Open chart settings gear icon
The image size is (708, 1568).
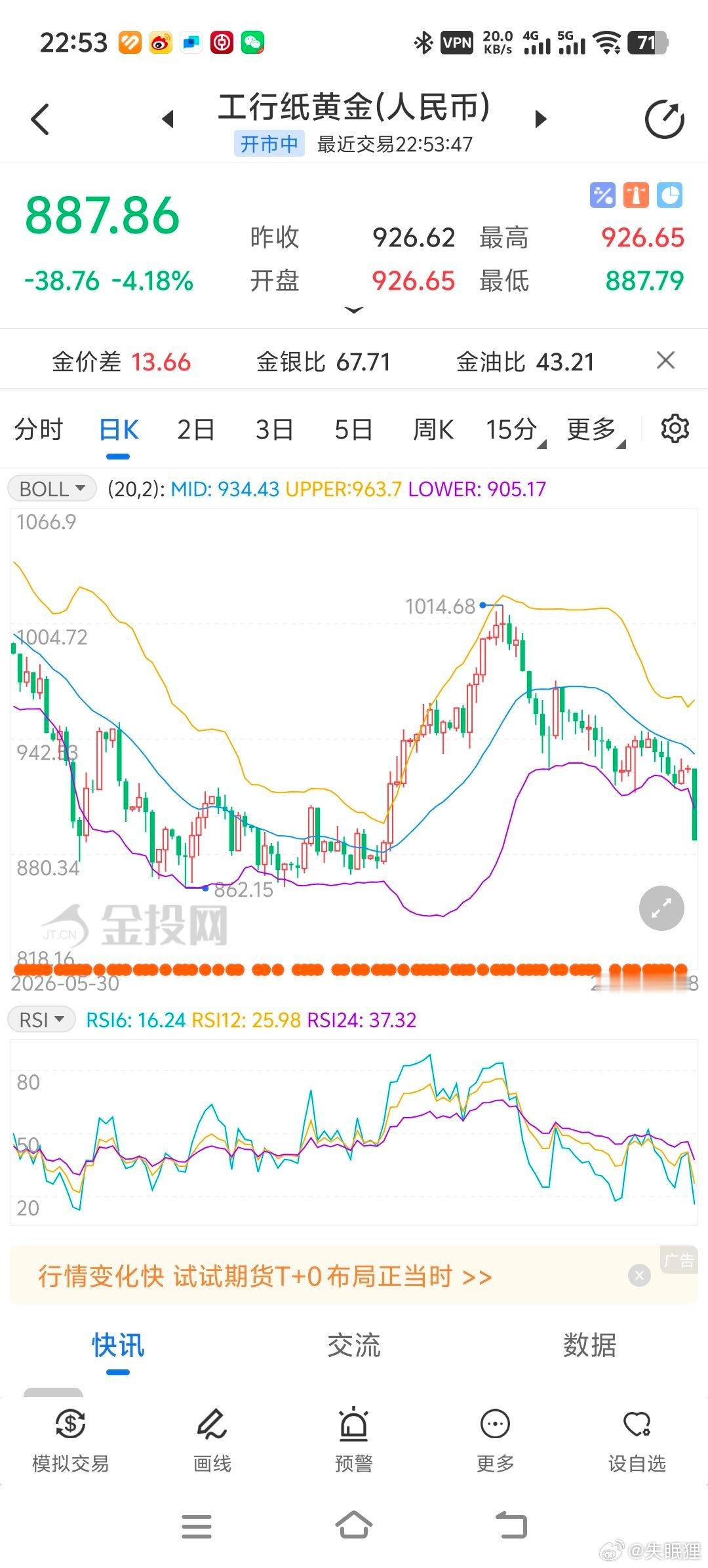pyautogui.click(x=675, y=429)
